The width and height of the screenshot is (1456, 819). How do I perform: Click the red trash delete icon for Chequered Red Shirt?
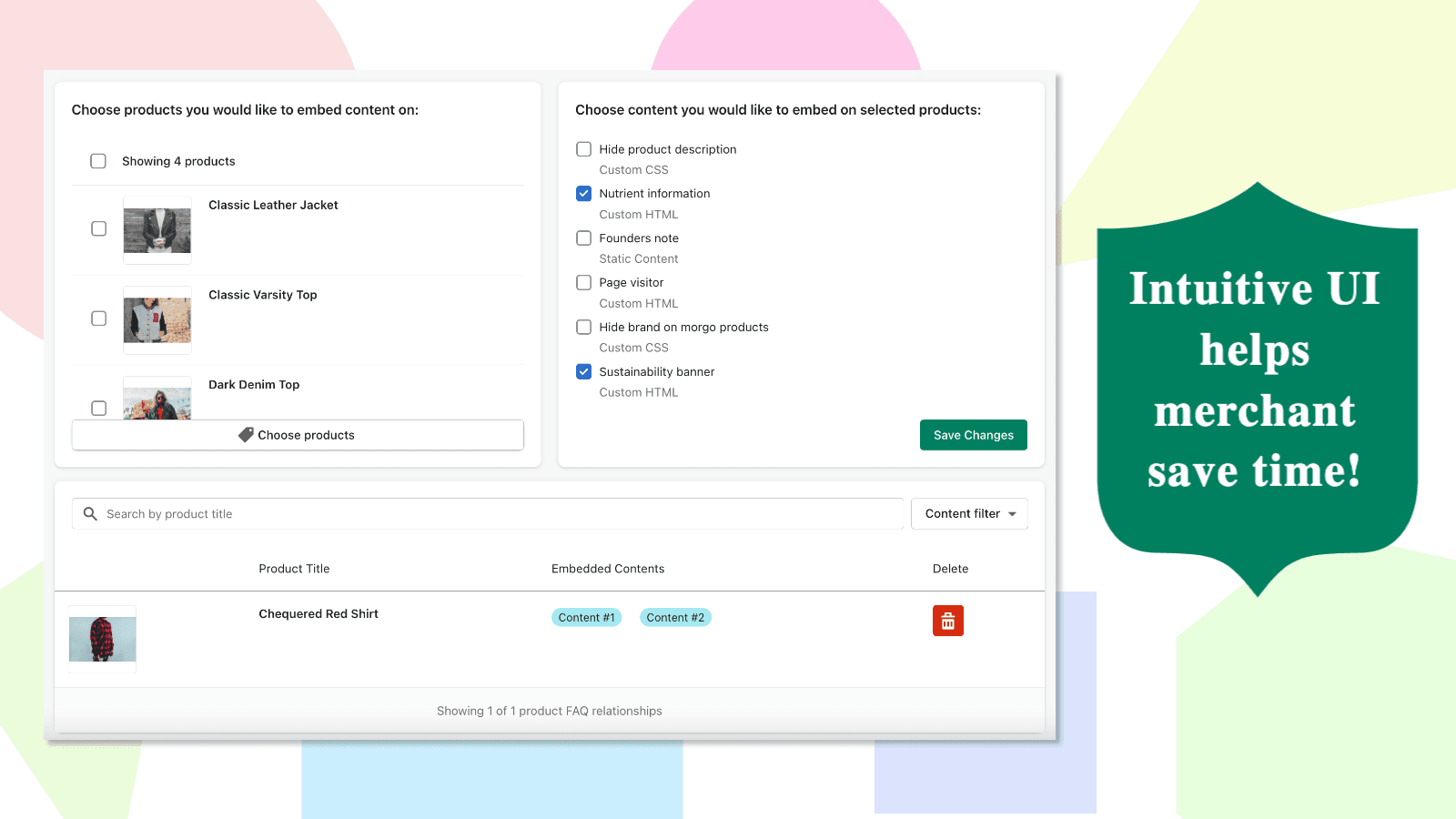pyautogui.click(x=947, y=621)
